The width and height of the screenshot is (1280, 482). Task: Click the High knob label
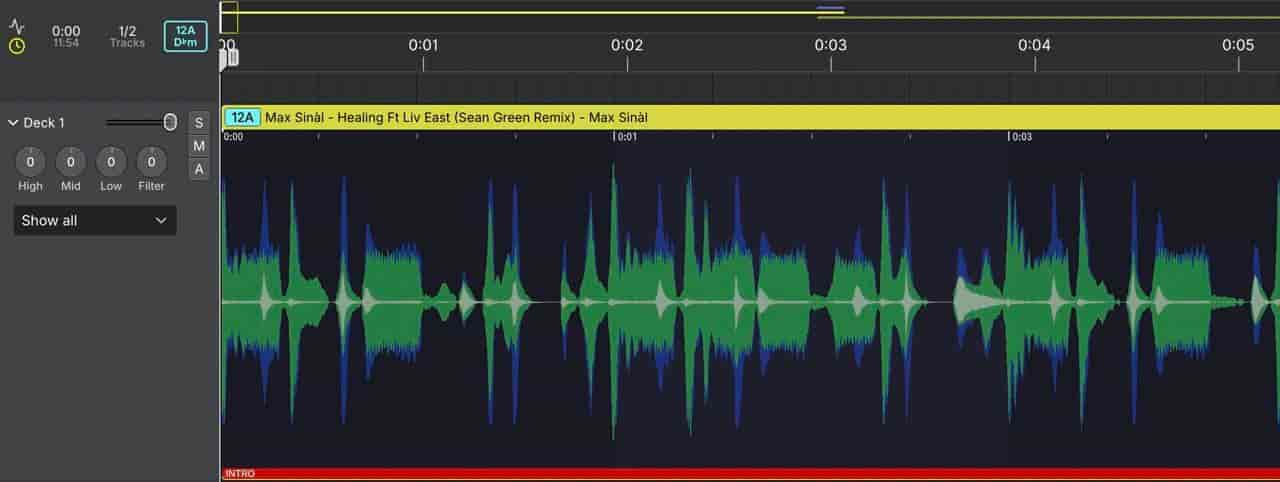point(30,186)
